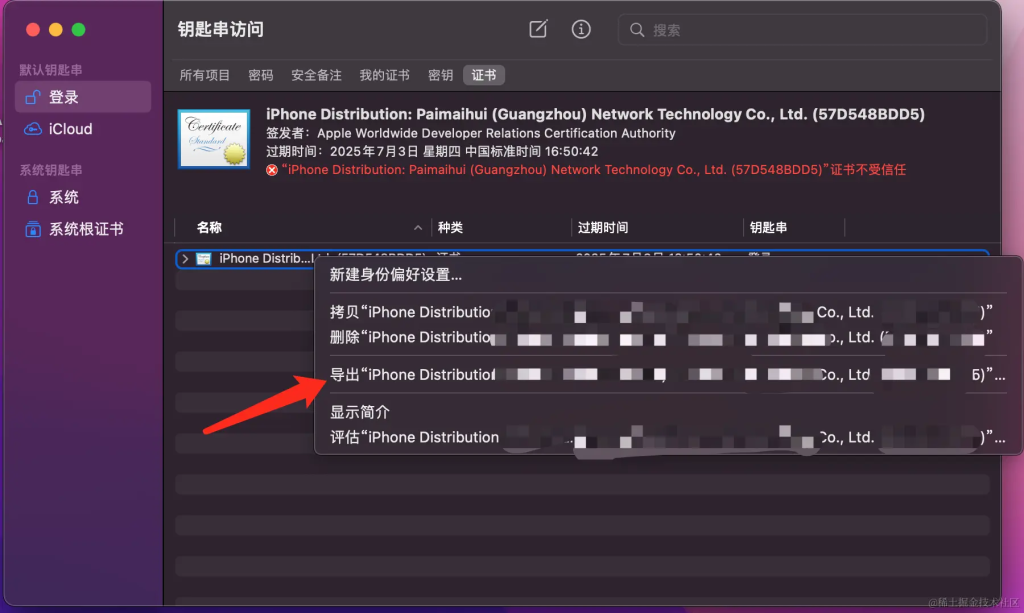Choose 删除 iPhone Distribution menu item
Image resolution: width=1024 pixels, height=613 pixels.
click(x=412, y=337)
